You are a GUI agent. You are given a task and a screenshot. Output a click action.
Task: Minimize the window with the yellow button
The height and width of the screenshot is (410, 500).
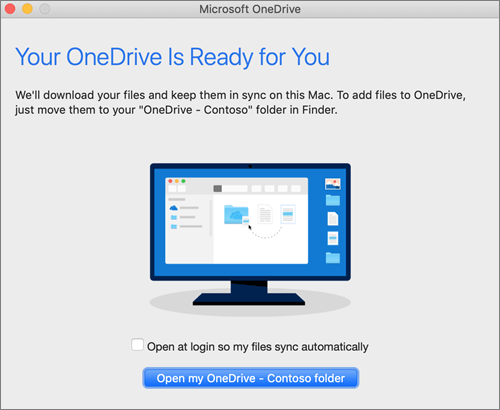[27, 9]
